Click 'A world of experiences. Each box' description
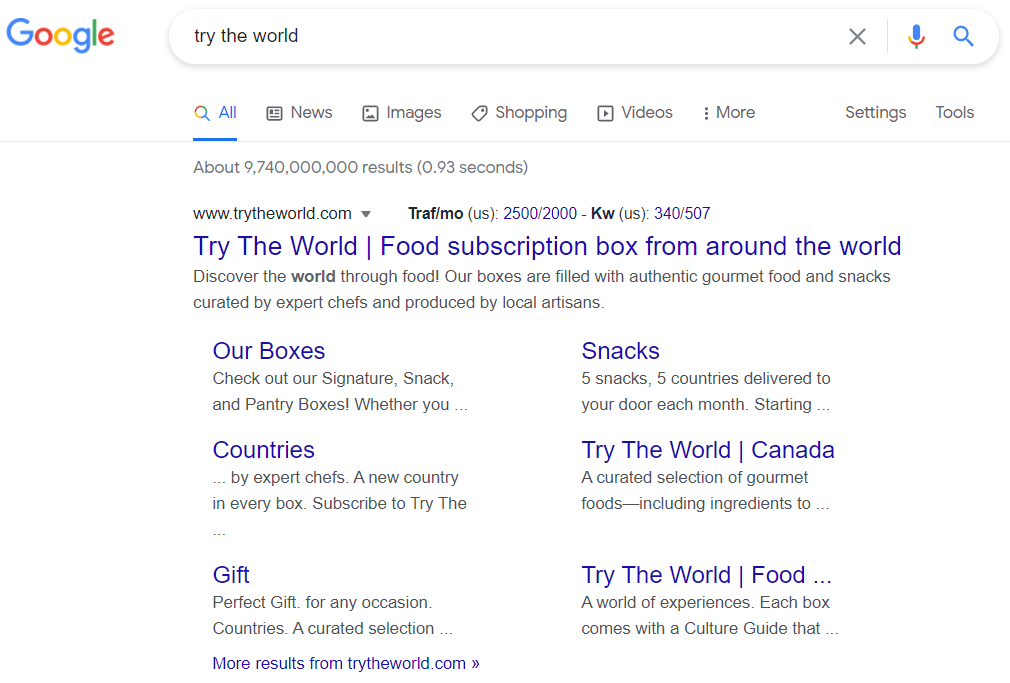1010x683 pixels. pos(705,602)
